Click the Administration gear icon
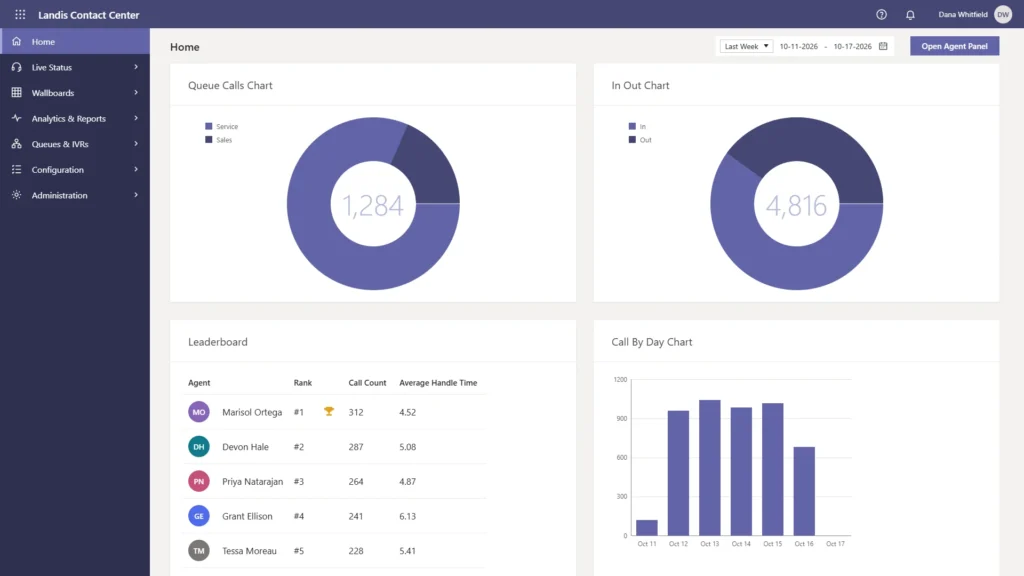 tap(16, 195)
